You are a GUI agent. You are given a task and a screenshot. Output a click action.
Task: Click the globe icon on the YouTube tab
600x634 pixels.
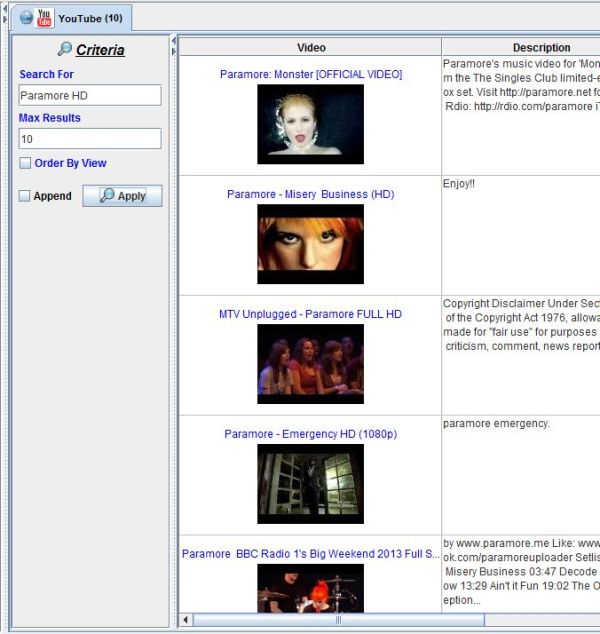(x=26, y=18)
